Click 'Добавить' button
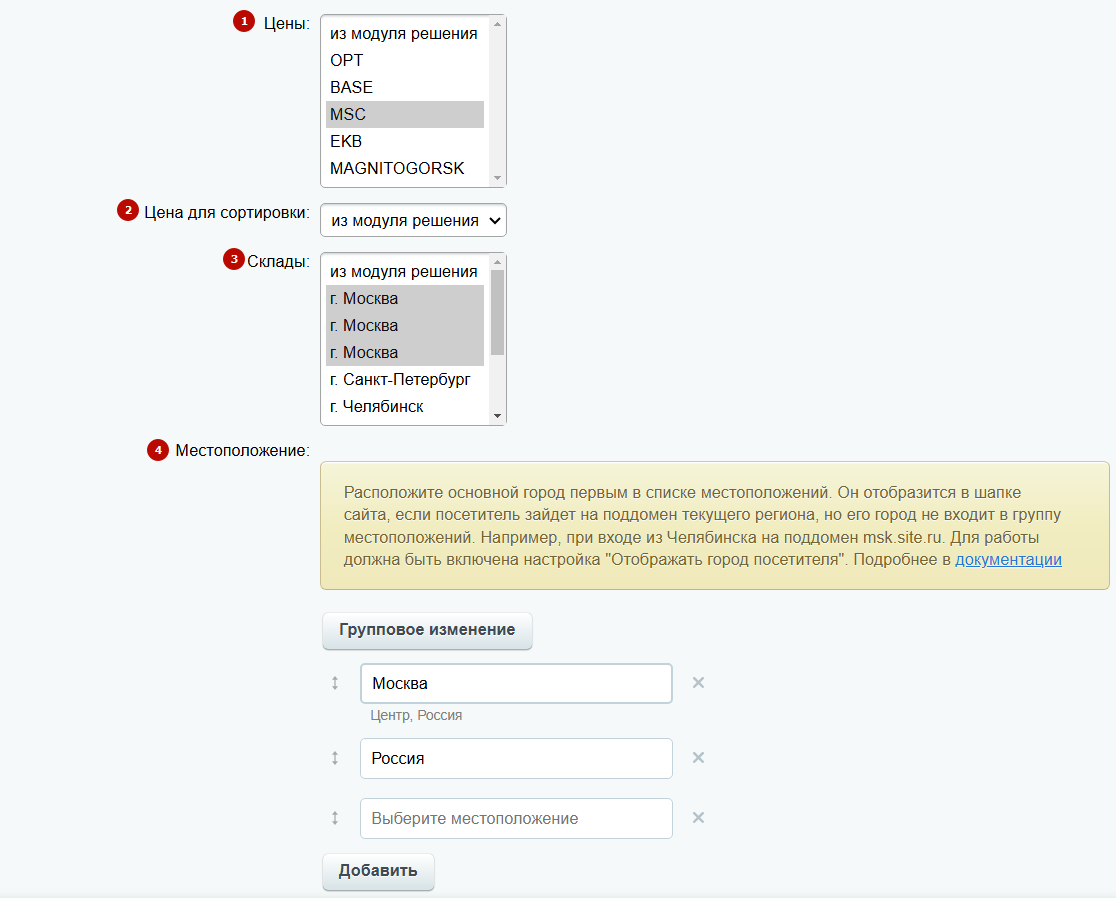1116x898 pixels. [378, 872]
